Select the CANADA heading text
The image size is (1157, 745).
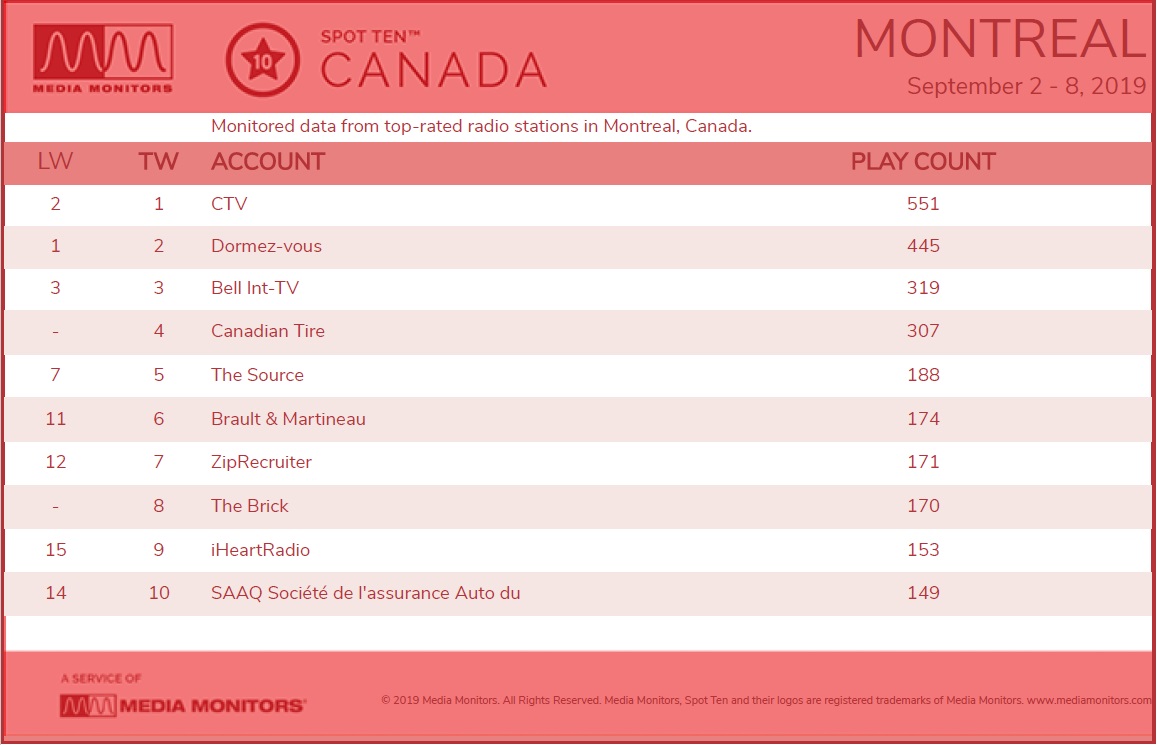pyautogui.click(x=434, y=71)
